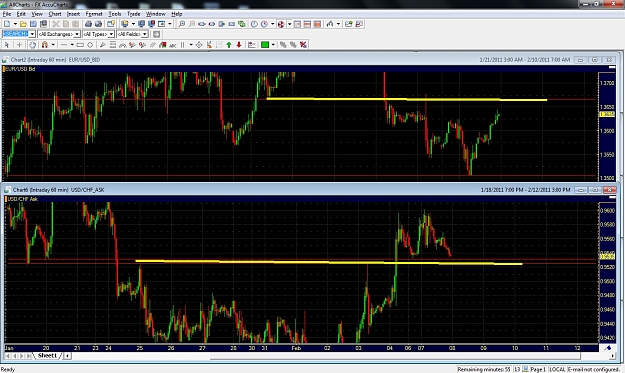Select the Sheet1 tab
625x373 pixels.
[x=47, y=355]
